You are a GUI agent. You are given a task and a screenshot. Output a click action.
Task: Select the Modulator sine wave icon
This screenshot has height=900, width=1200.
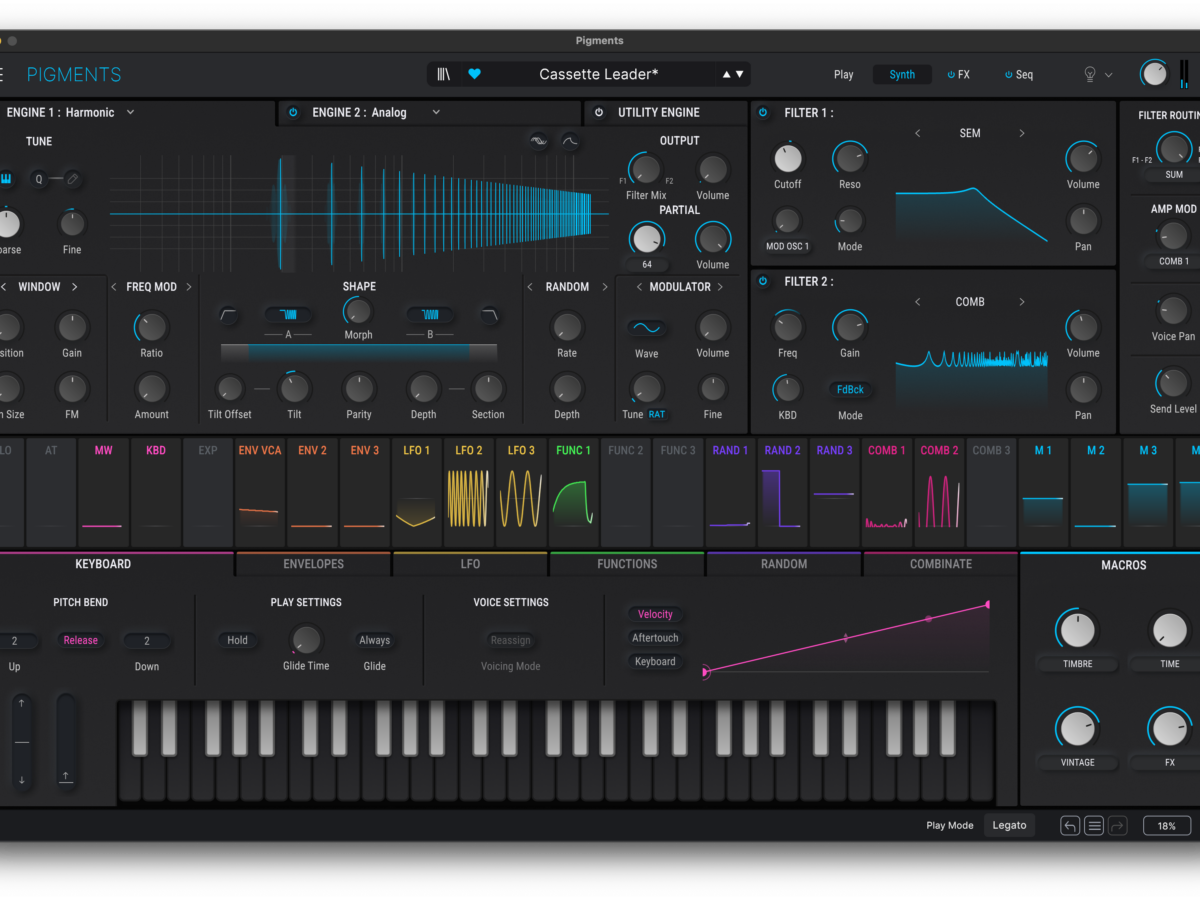(x=646, y=328)
